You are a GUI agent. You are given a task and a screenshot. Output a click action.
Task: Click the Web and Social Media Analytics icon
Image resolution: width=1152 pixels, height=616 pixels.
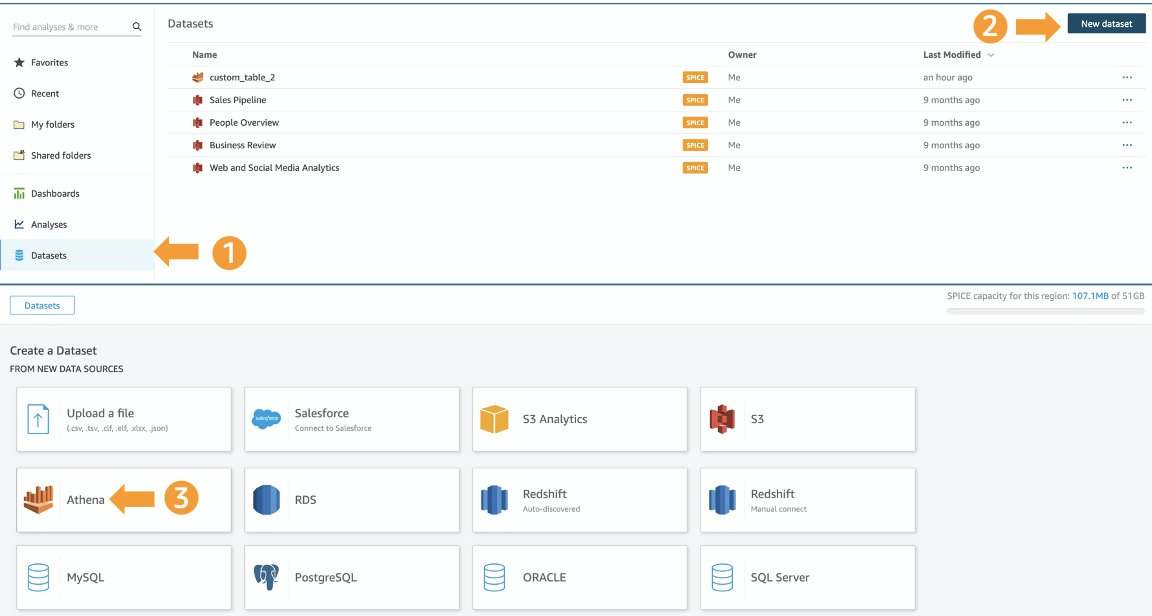[x=197, y=168]
